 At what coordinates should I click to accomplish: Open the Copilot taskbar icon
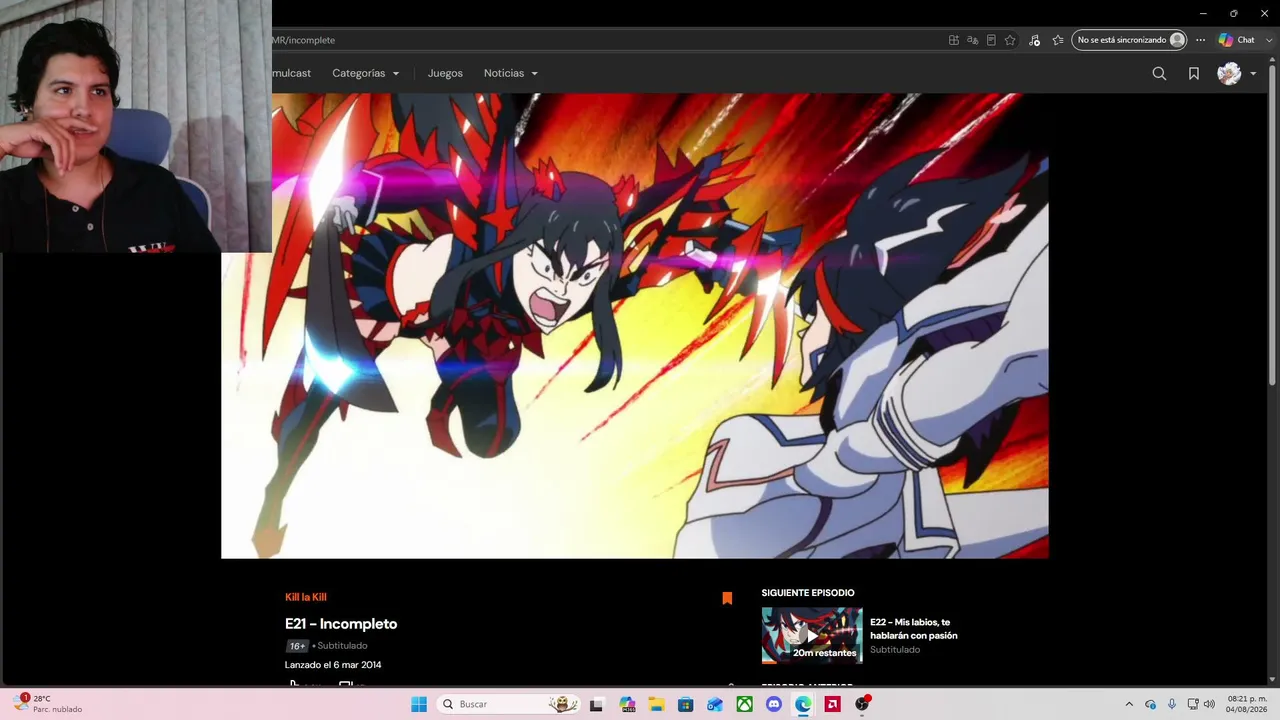[627, 704]
